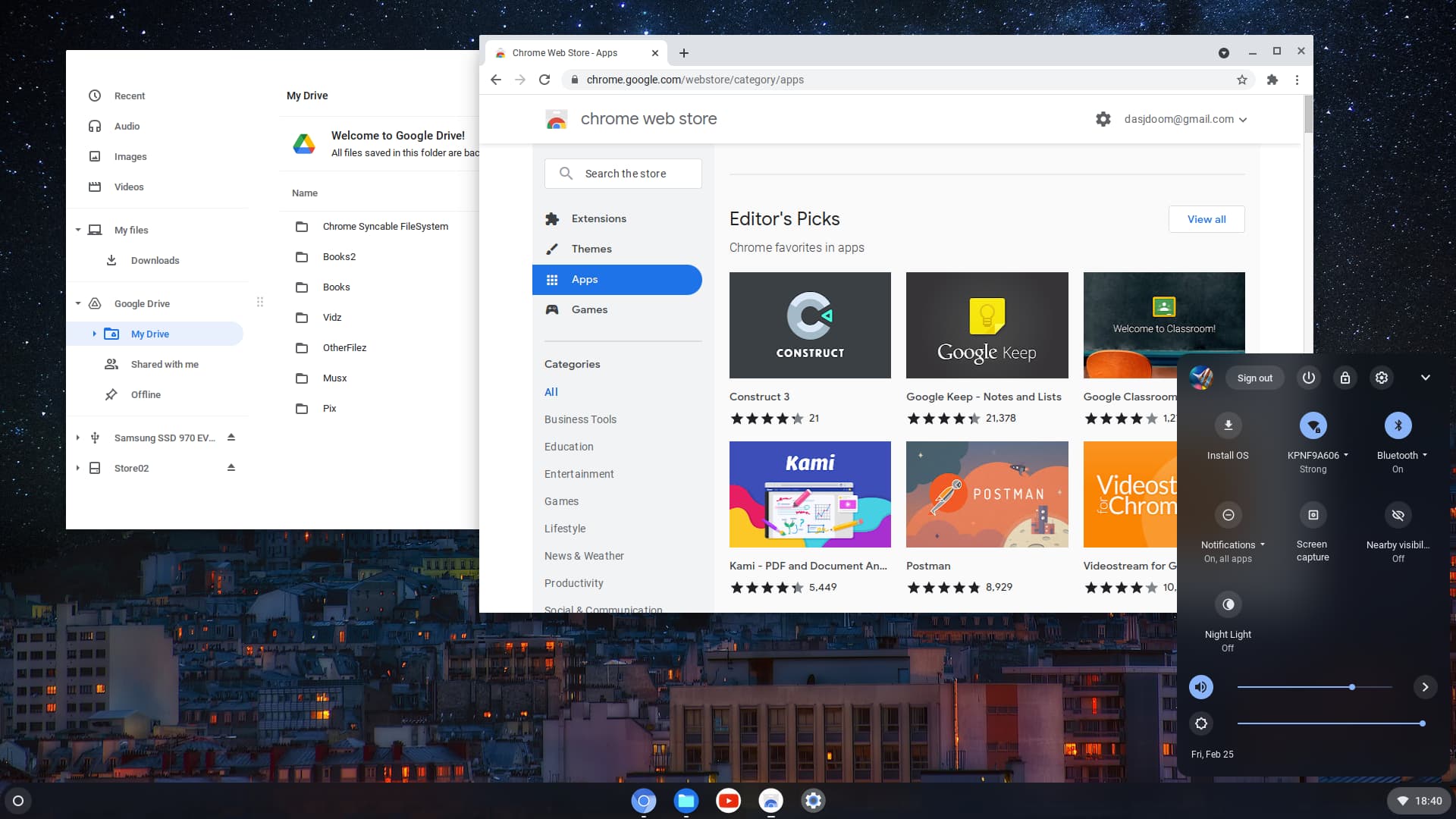The width and height of the screenshot is (1456, 819).
Task: Click the power button in quick settings
Action: point(1309,378)
